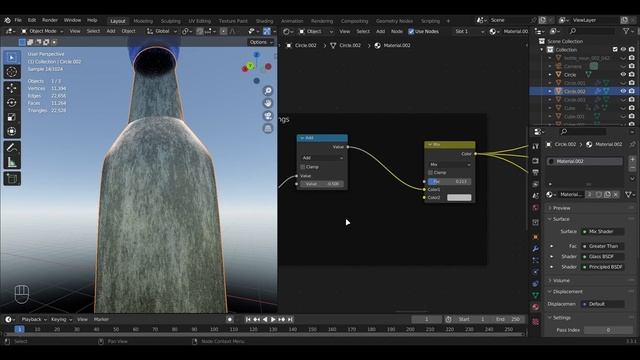The image size is (640, 360).
Task: Open the Object properties orange square tab
Action: 536,237
